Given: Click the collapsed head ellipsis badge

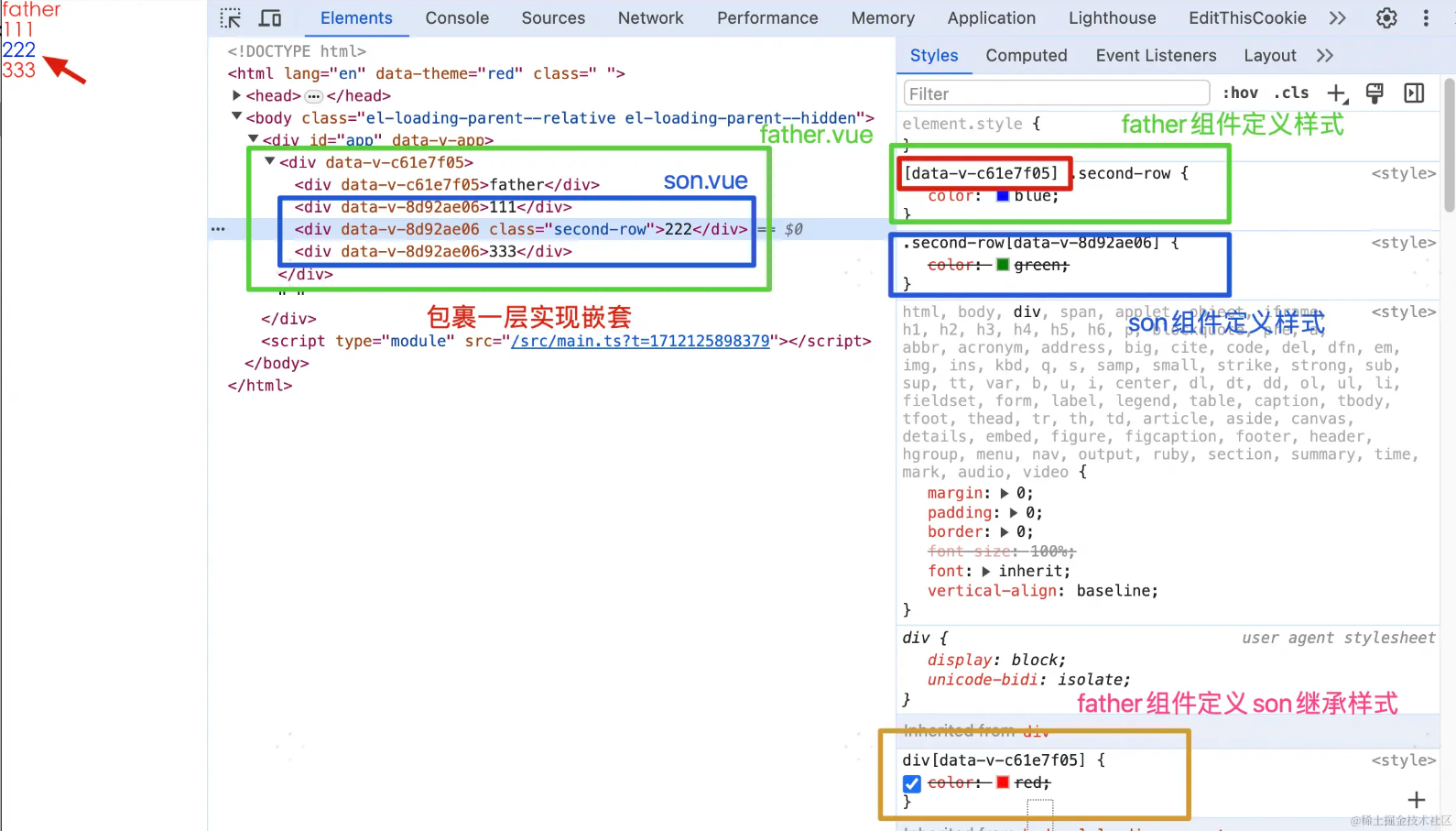Looking at the screenshot, I should [x=314, y=96].
